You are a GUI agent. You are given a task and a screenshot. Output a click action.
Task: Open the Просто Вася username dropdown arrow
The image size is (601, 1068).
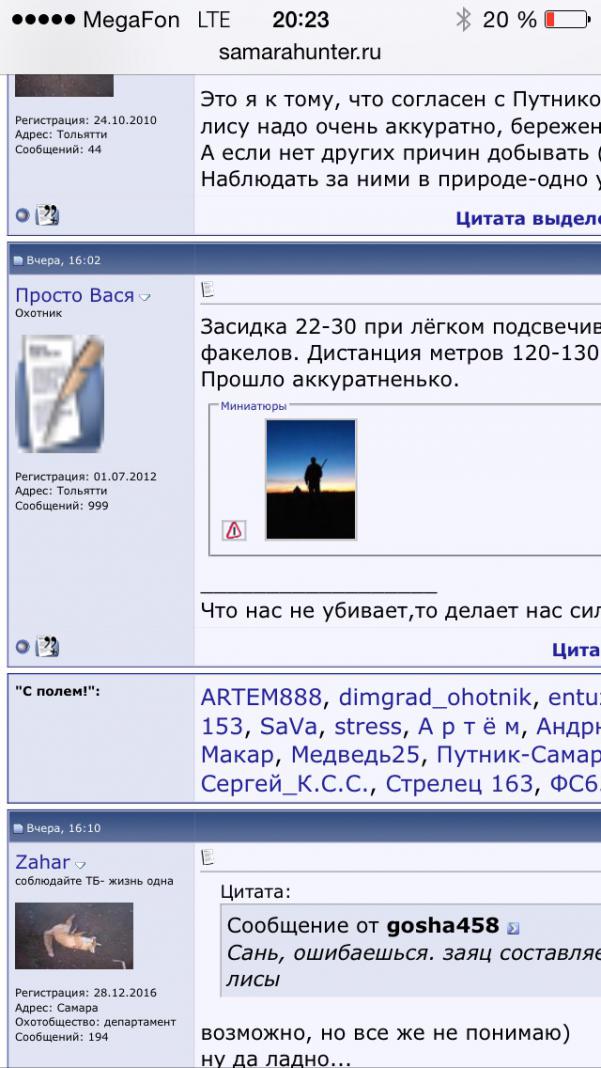145,297
